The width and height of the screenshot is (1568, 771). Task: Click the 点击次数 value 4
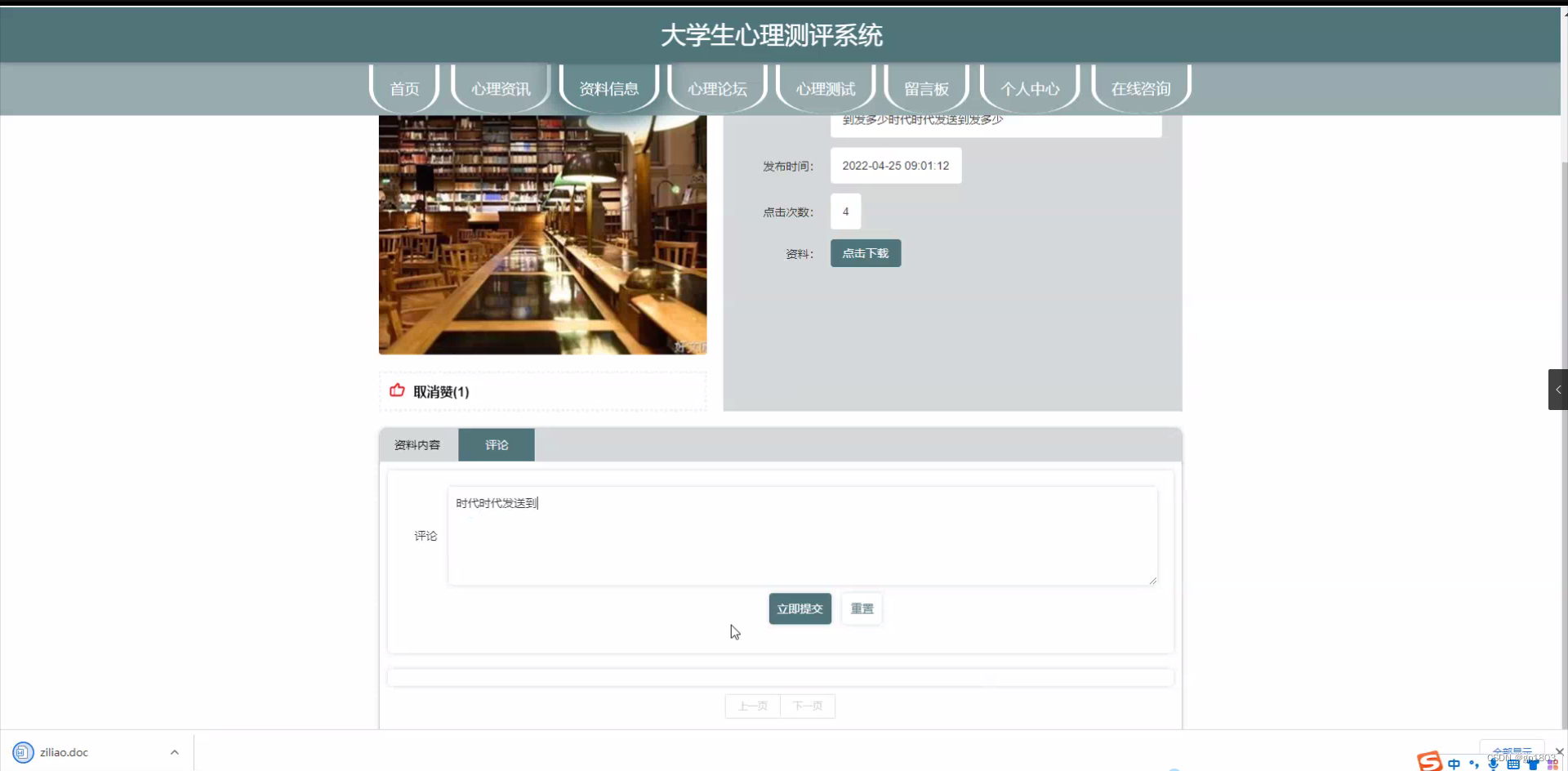845,212
